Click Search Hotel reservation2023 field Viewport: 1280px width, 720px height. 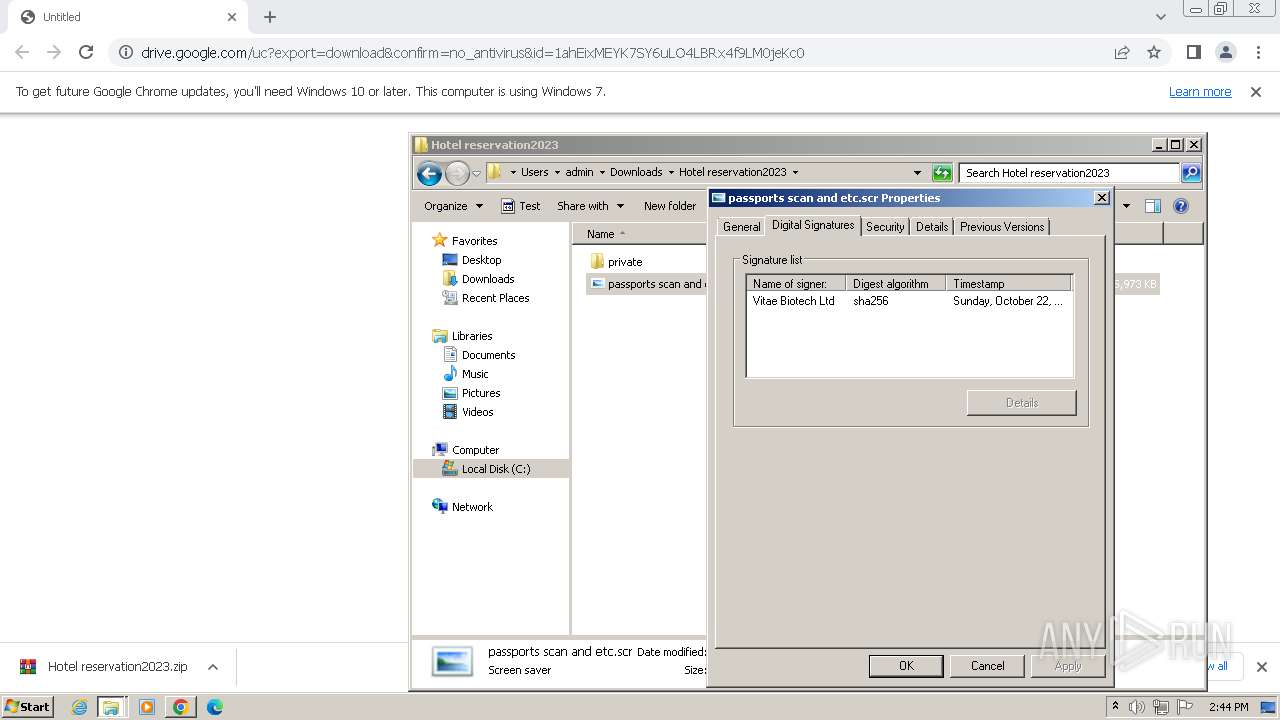tap(1069, 173)
